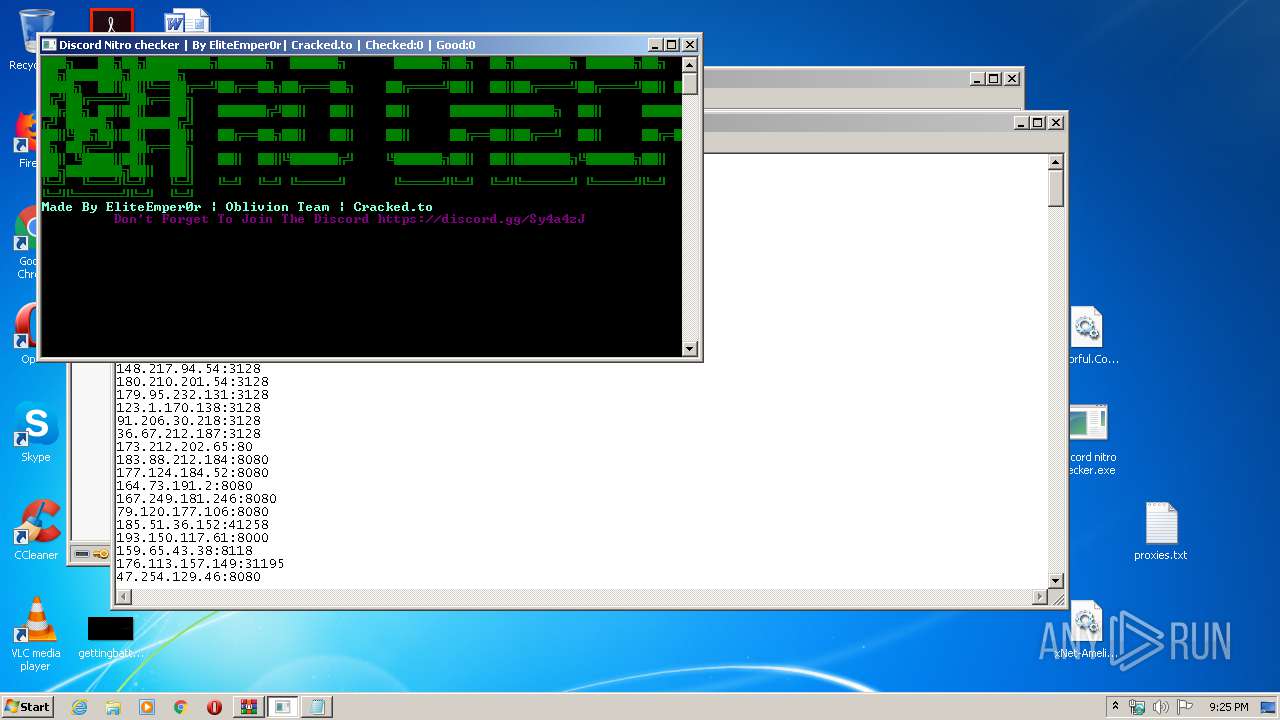The height and width of the screenshot is (720, 1280).
Task: Maximize the Notepad proxies window
Action: (x=1038, y=122)
